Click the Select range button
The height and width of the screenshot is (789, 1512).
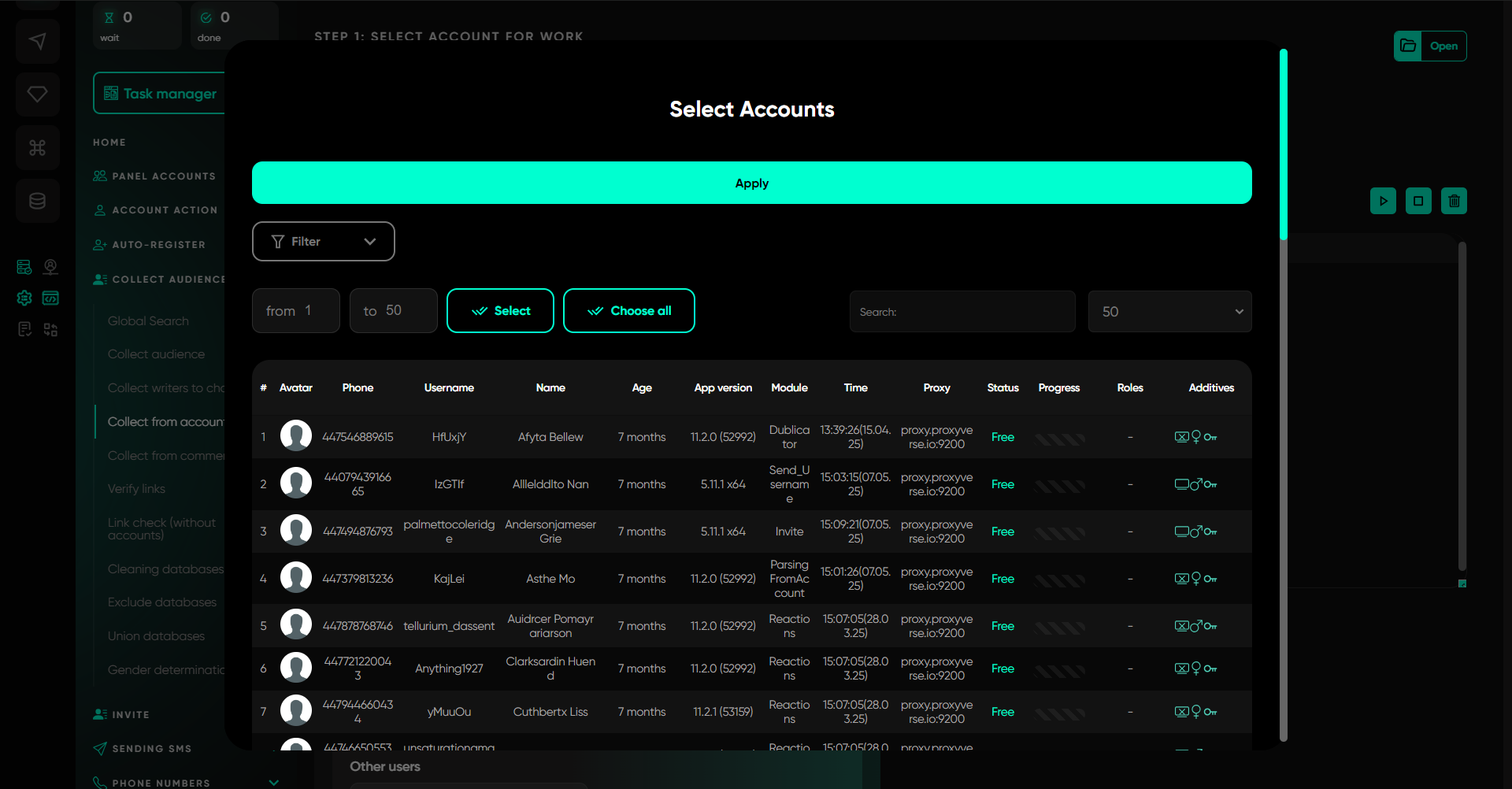(500, 311)
